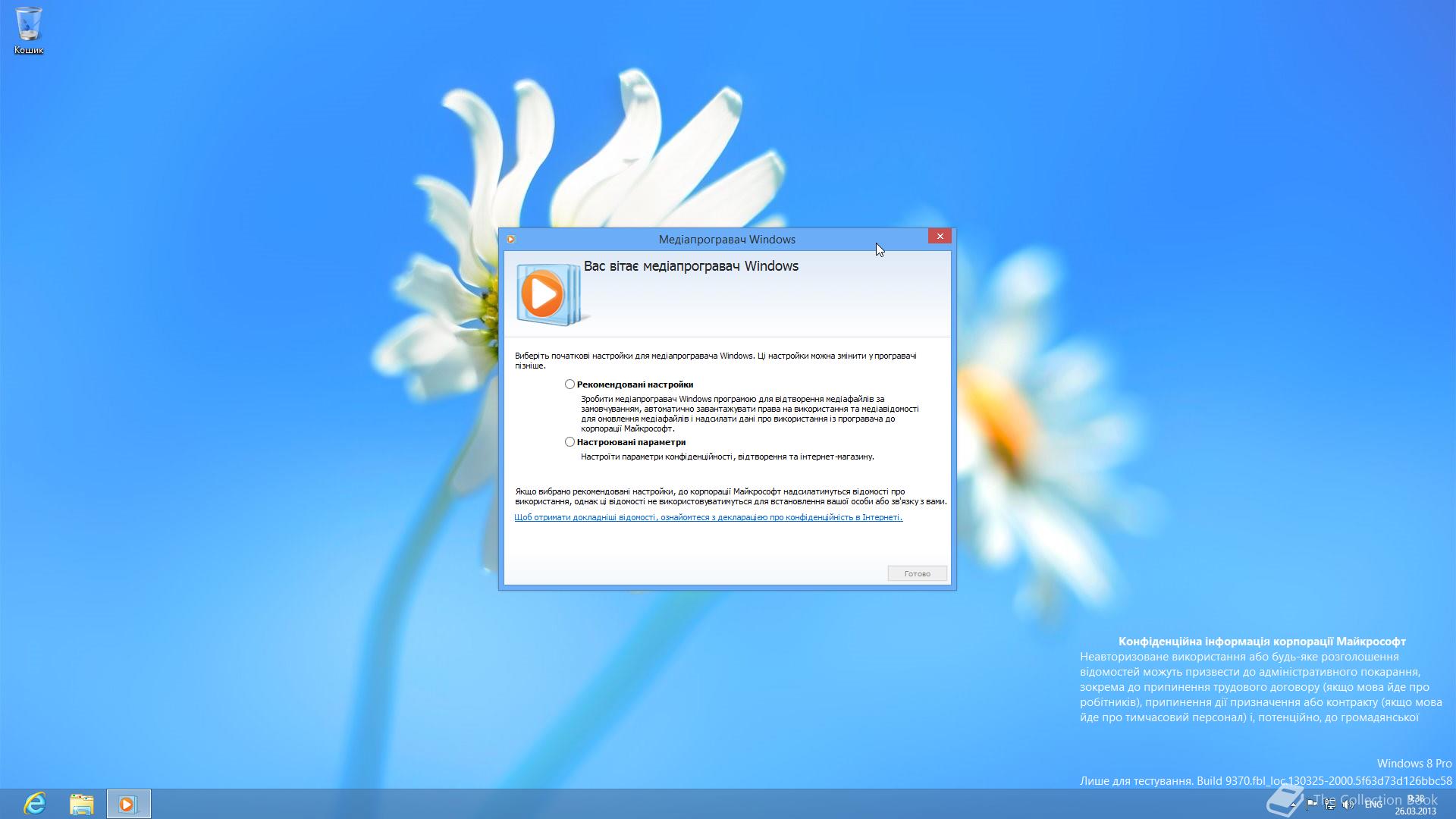This screenshot has width=1456, height=819.
Task: Switch input language via ENG indicator
Action: coord(1373,805)
